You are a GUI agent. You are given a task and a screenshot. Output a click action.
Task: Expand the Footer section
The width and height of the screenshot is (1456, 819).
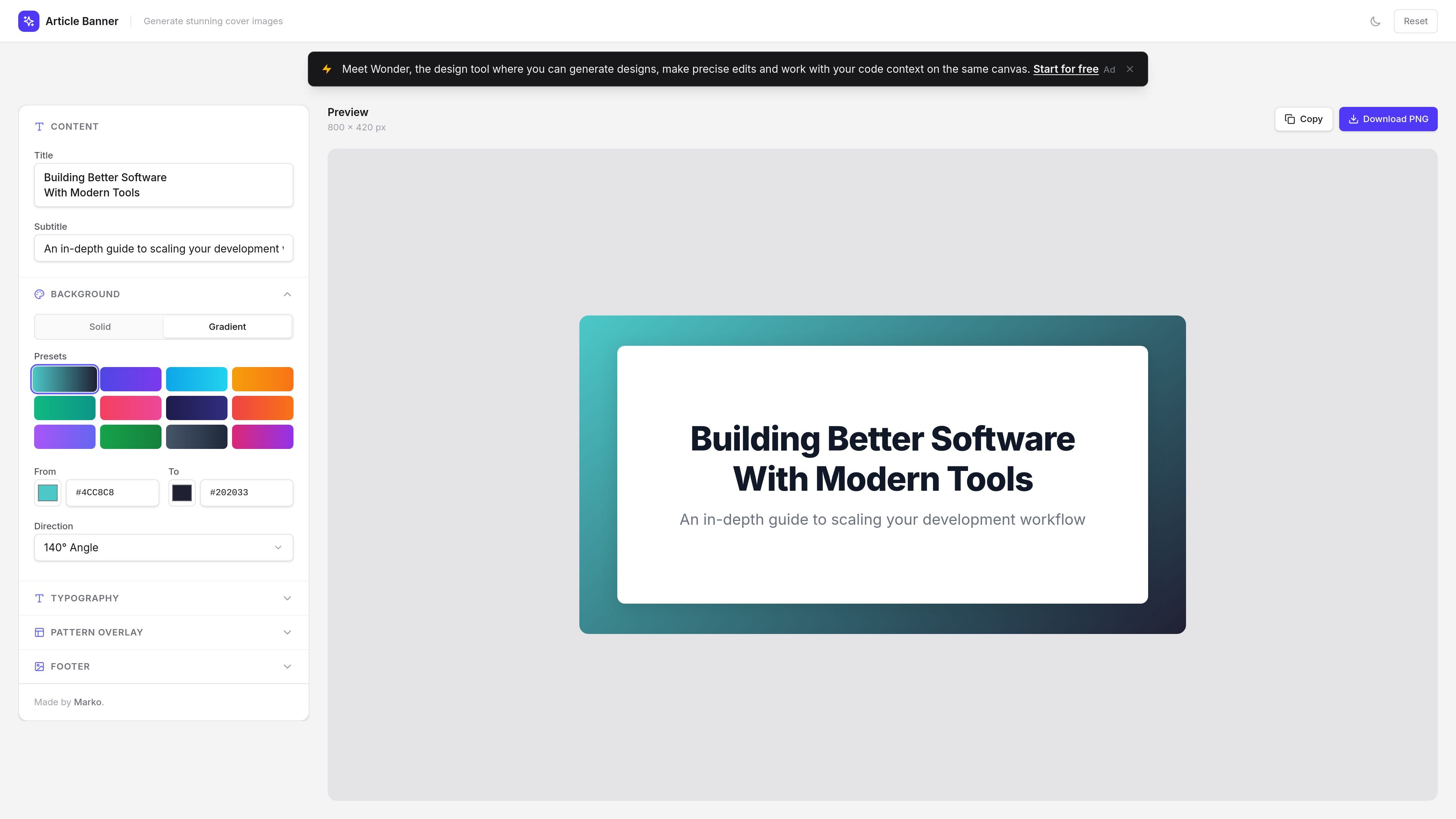click(163, 667)
